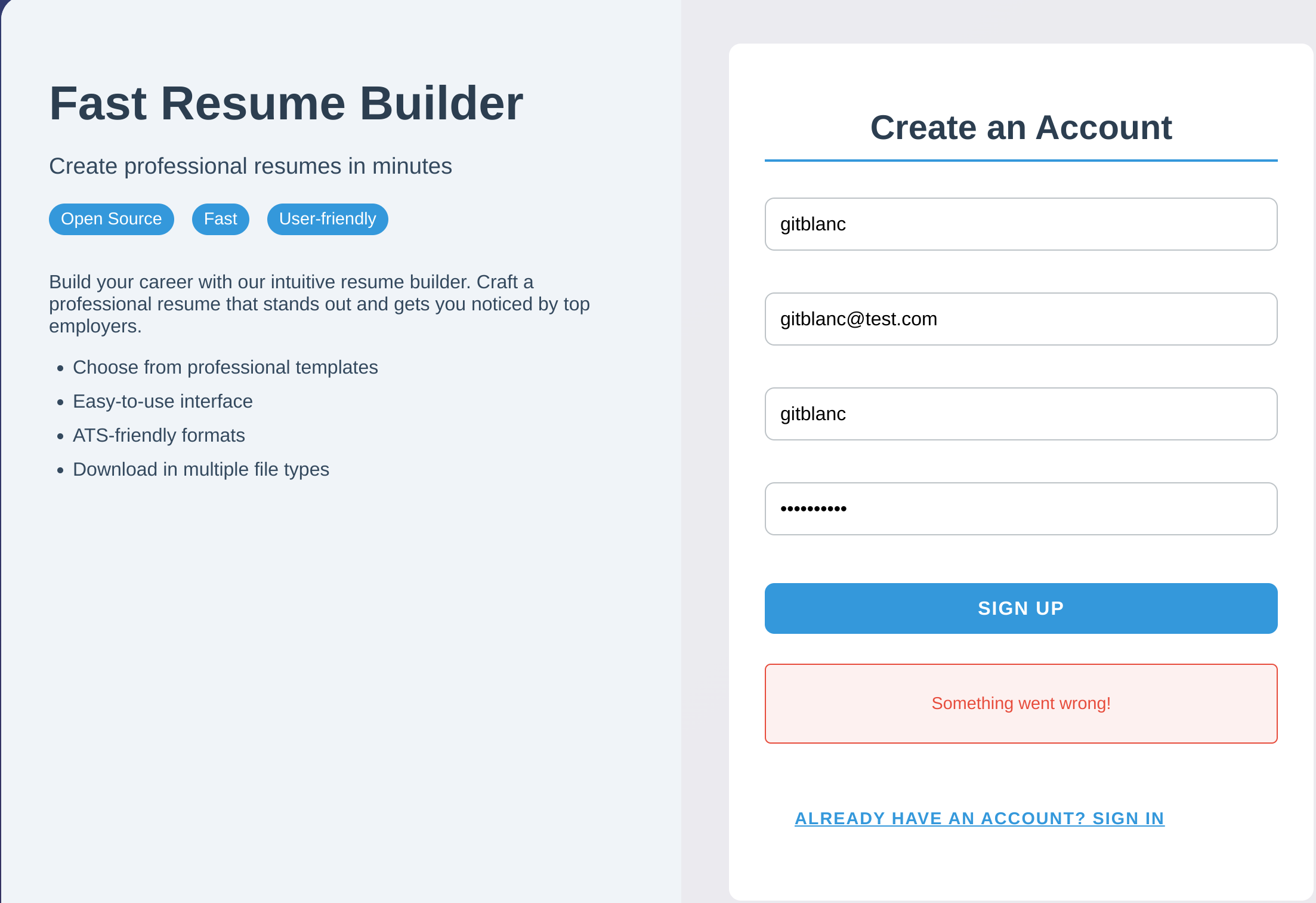Viewport: 1316px width, 903px height.
Task: Click the Something went wrong error box
Action: point(1021,704)
